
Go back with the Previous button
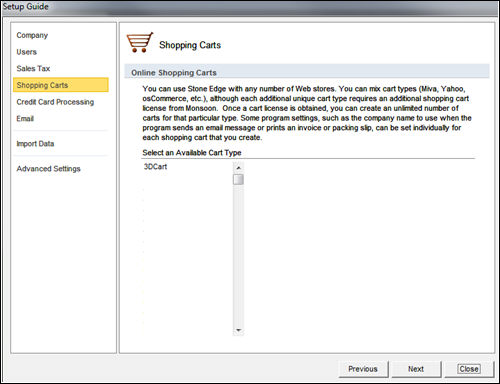click(363, 369)
